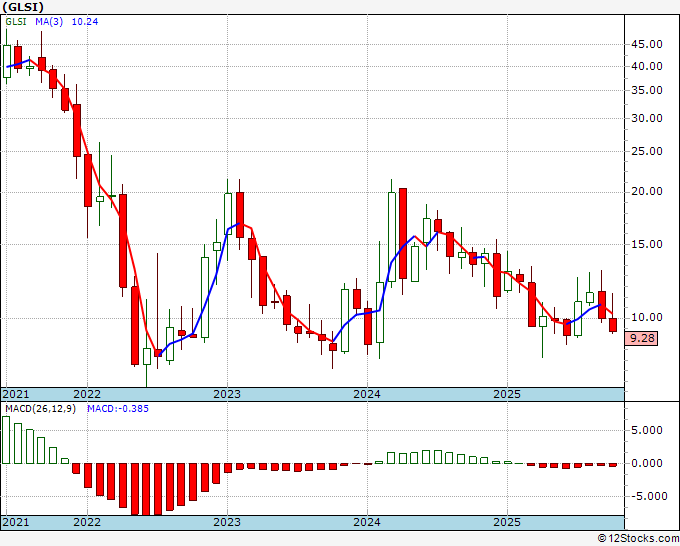Viewport: 680px width, 546px height.
Task: Click the (GLSI) ticker title
Action: [23, 7]
